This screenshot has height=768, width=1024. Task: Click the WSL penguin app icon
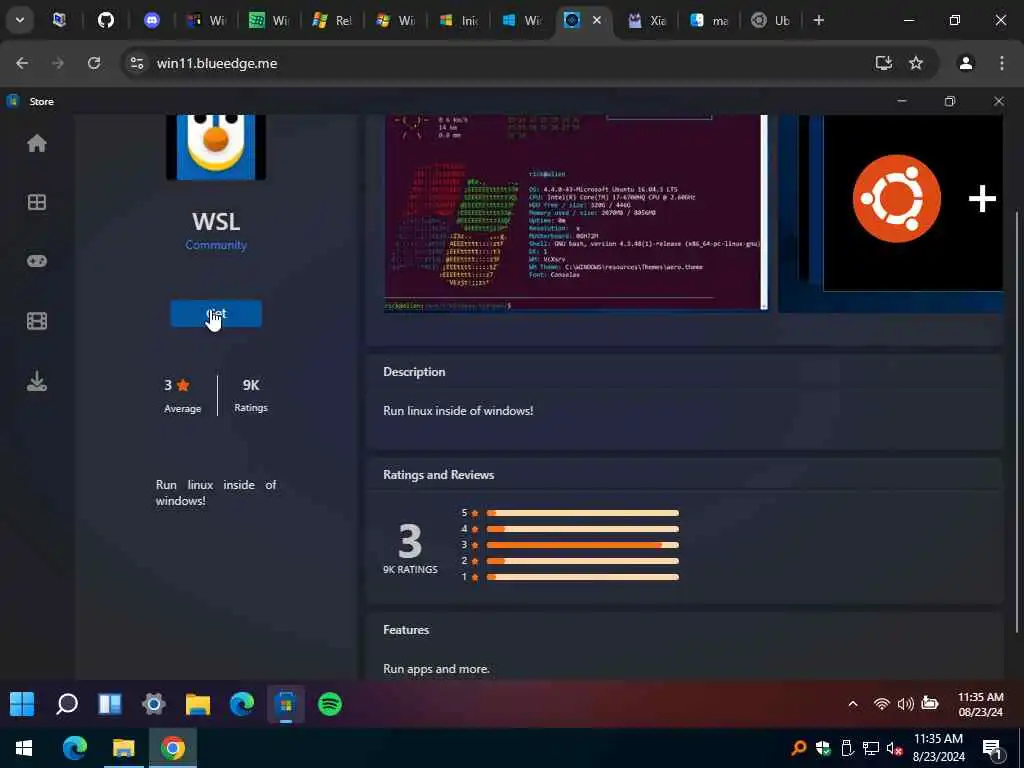tap(216, 147)
